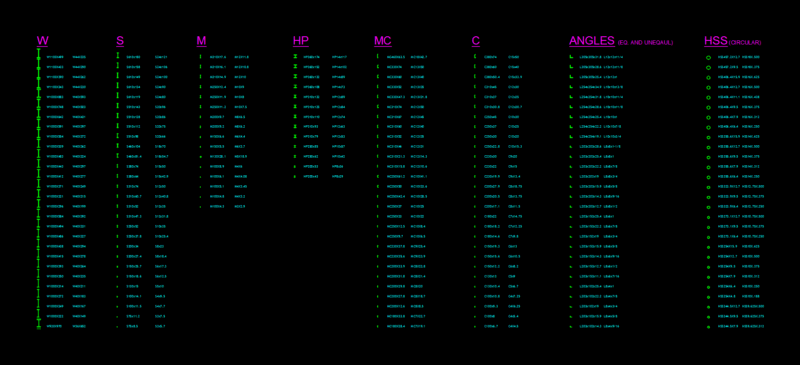Pick the bottommost circular HSS symbol
The image size is (800, 365).
pyautogui.click(x=708, y=327)
